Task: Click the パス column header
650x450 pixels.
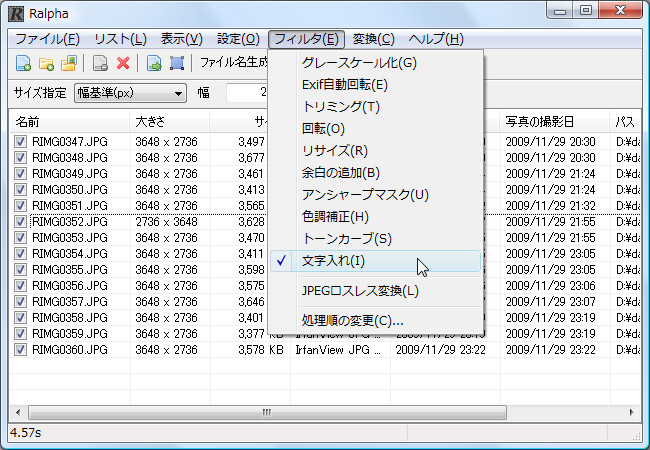Action: point(626,122)
